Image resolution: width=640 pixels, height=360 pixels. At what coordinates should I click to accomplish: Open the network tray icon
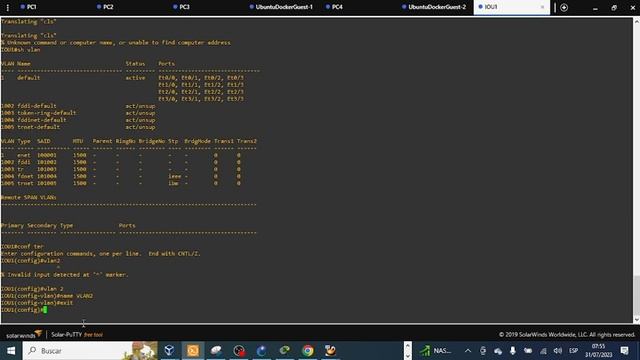[x=543, y=351]
